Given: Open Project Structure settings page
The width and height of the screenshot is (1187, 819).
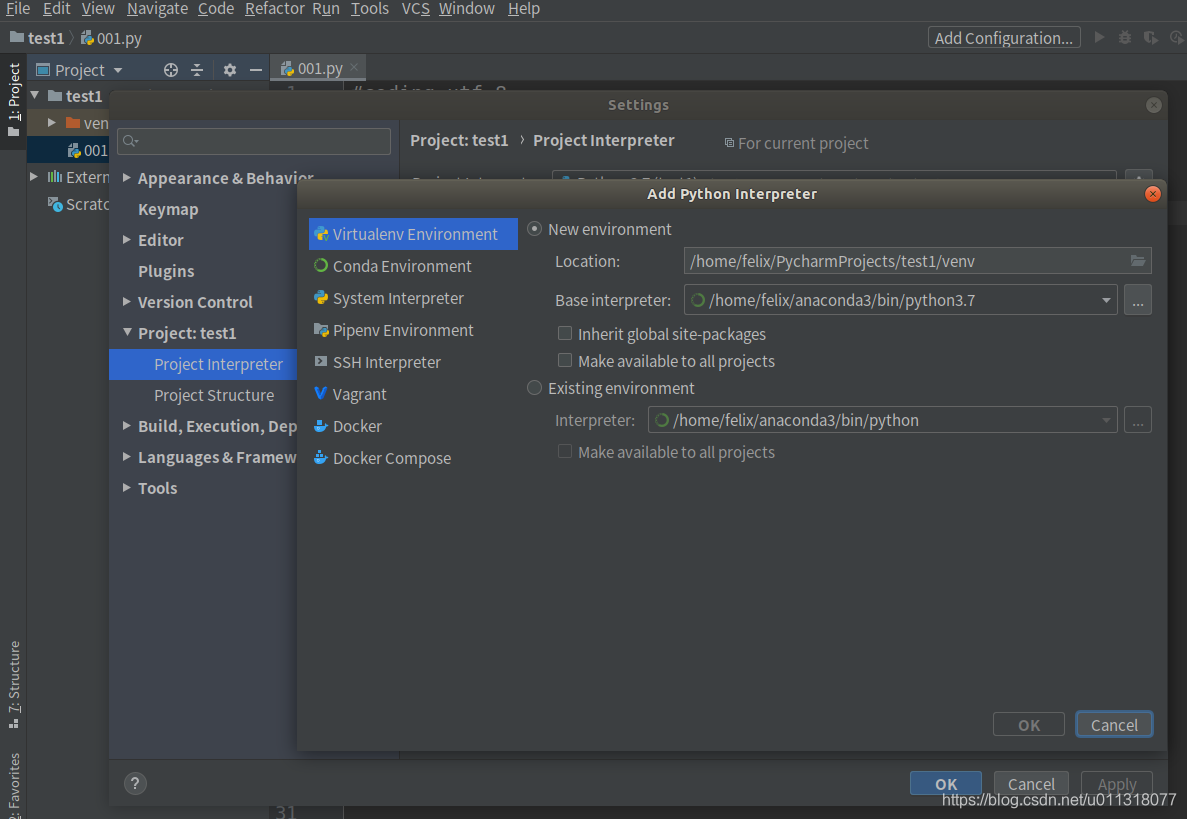Looking at the screenshot, I should point(214,395).
